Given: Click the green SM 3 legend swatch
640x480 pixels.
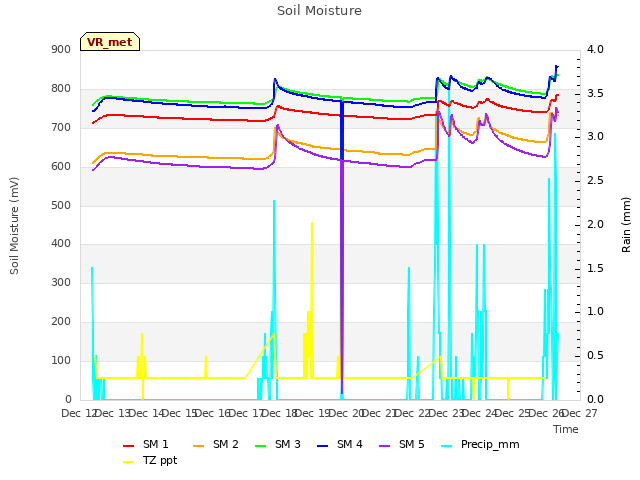Looking at the screenshot, I should (261, 446).
